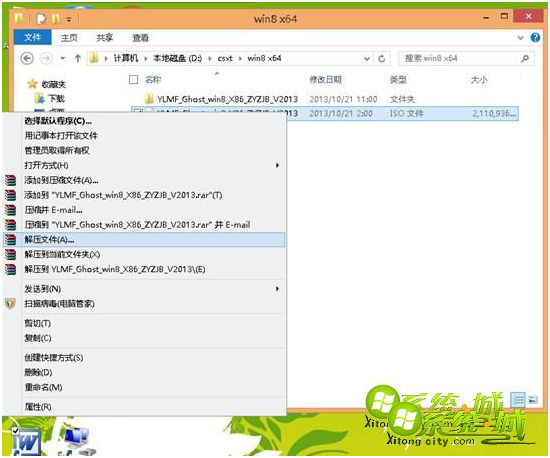Open the 下载 folder in favorites

pos(50,99)
